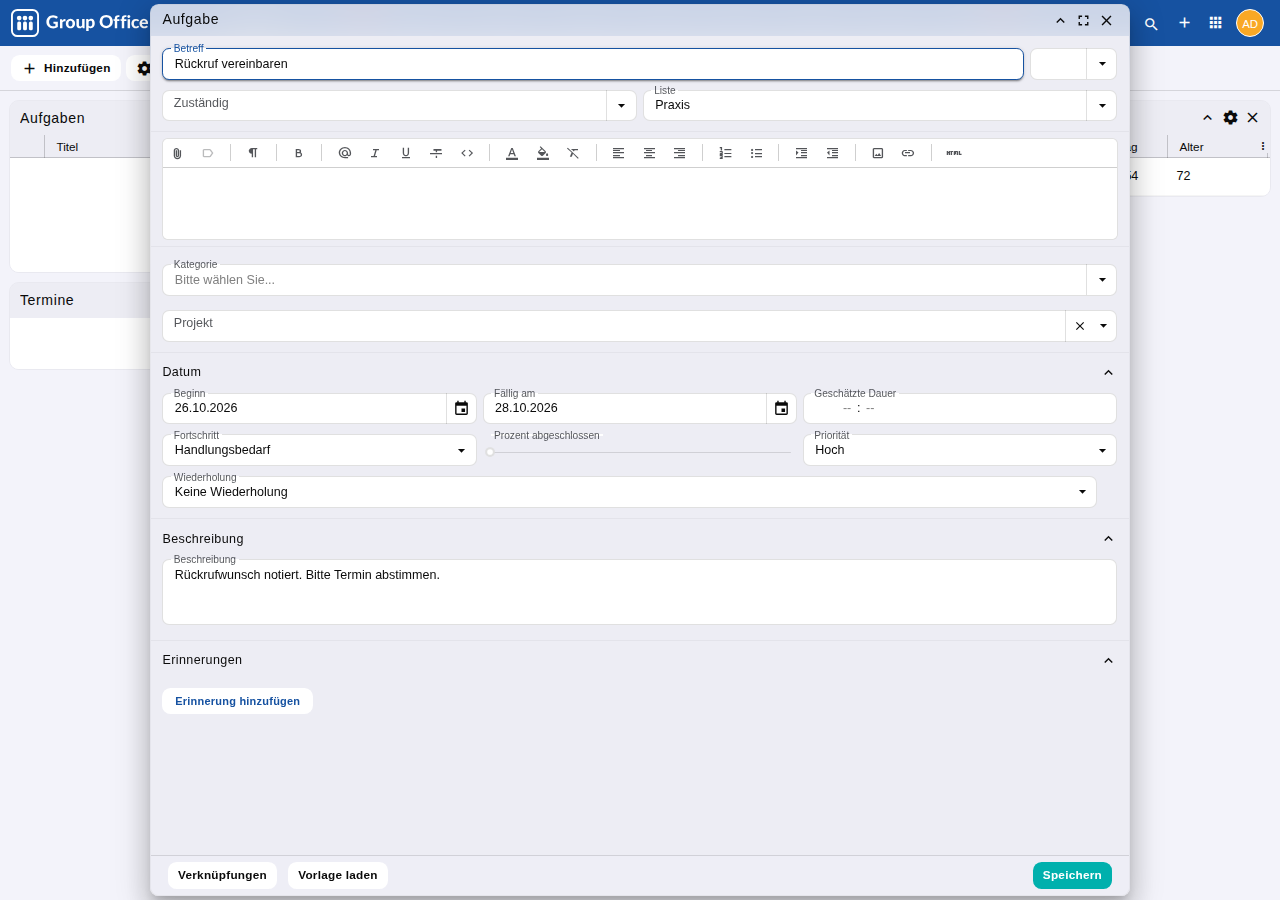
Task: Open the text color picker
Action: 512,153
